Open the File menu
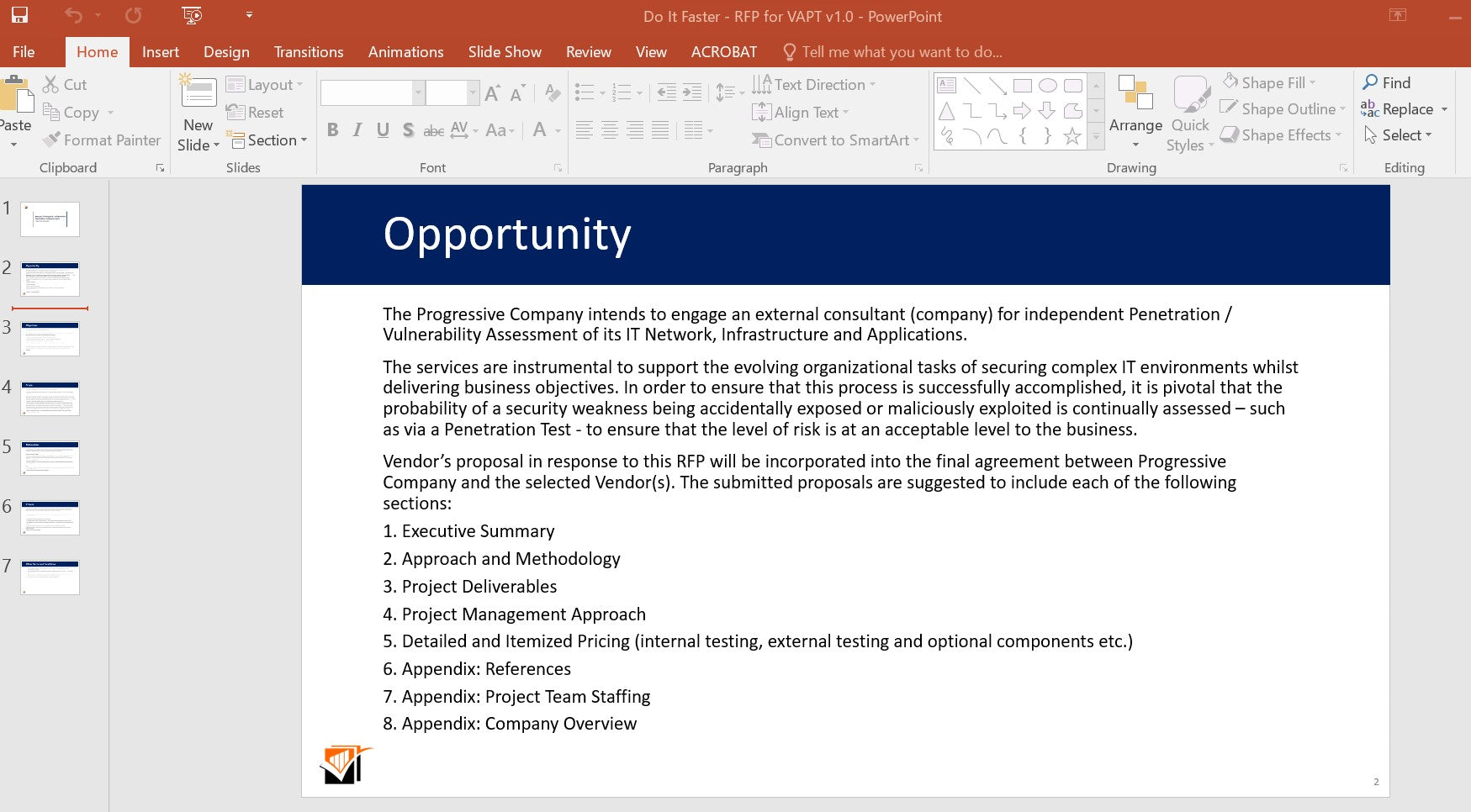The width and height of the screenshot is (1471, 812). [24, 52]
